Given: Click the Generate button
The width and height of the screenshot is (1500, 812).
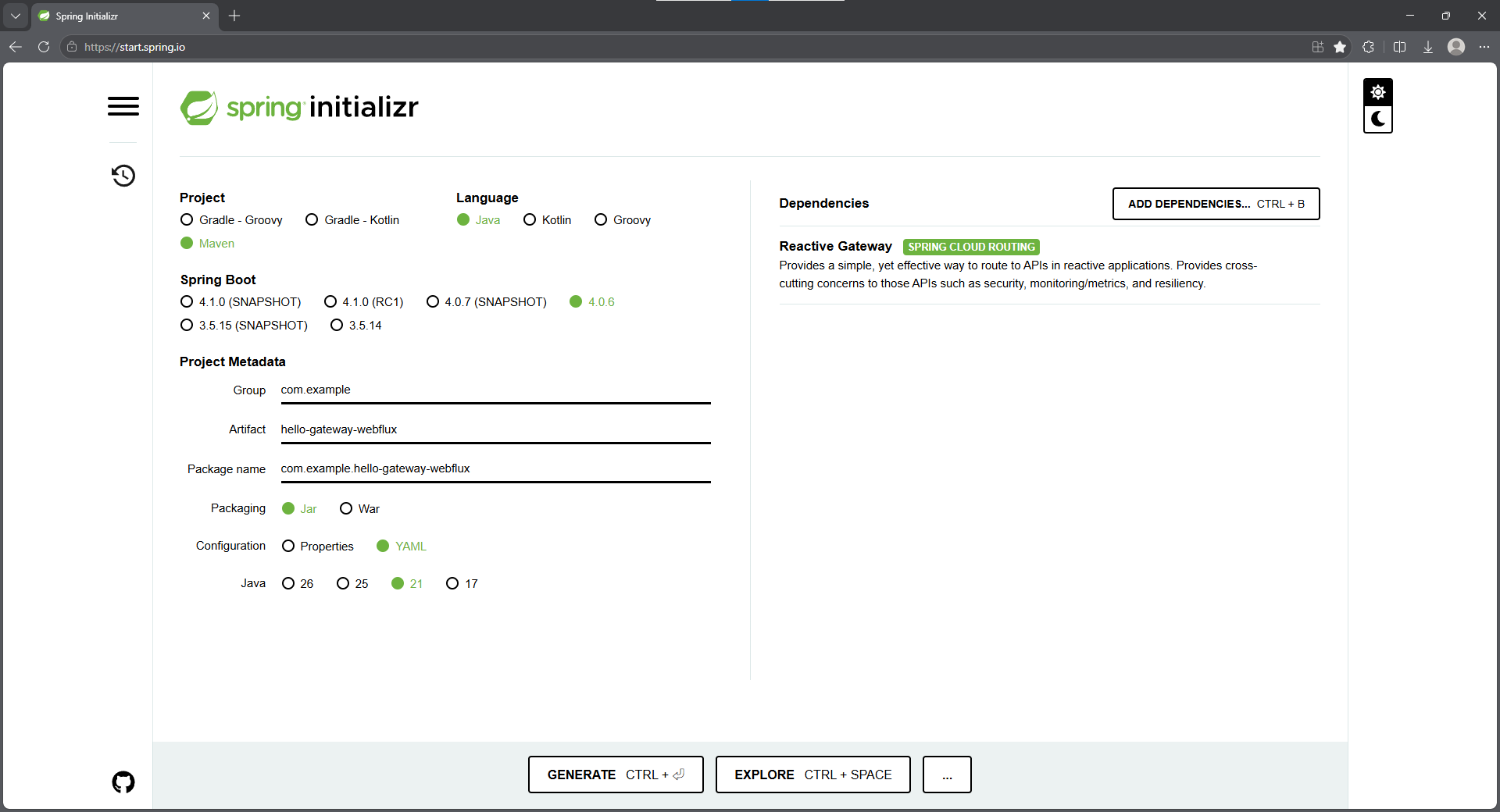Looking at the screenshot, I should [x=616, y=775].
